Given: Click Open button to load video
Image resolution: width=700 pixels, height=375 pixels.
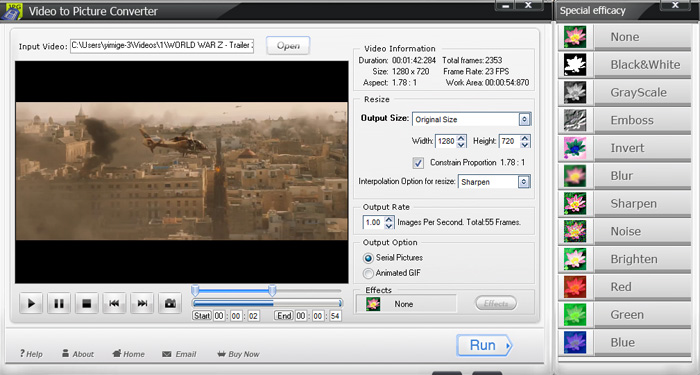Looking at the screenshot, I should (x=288, y=46).
